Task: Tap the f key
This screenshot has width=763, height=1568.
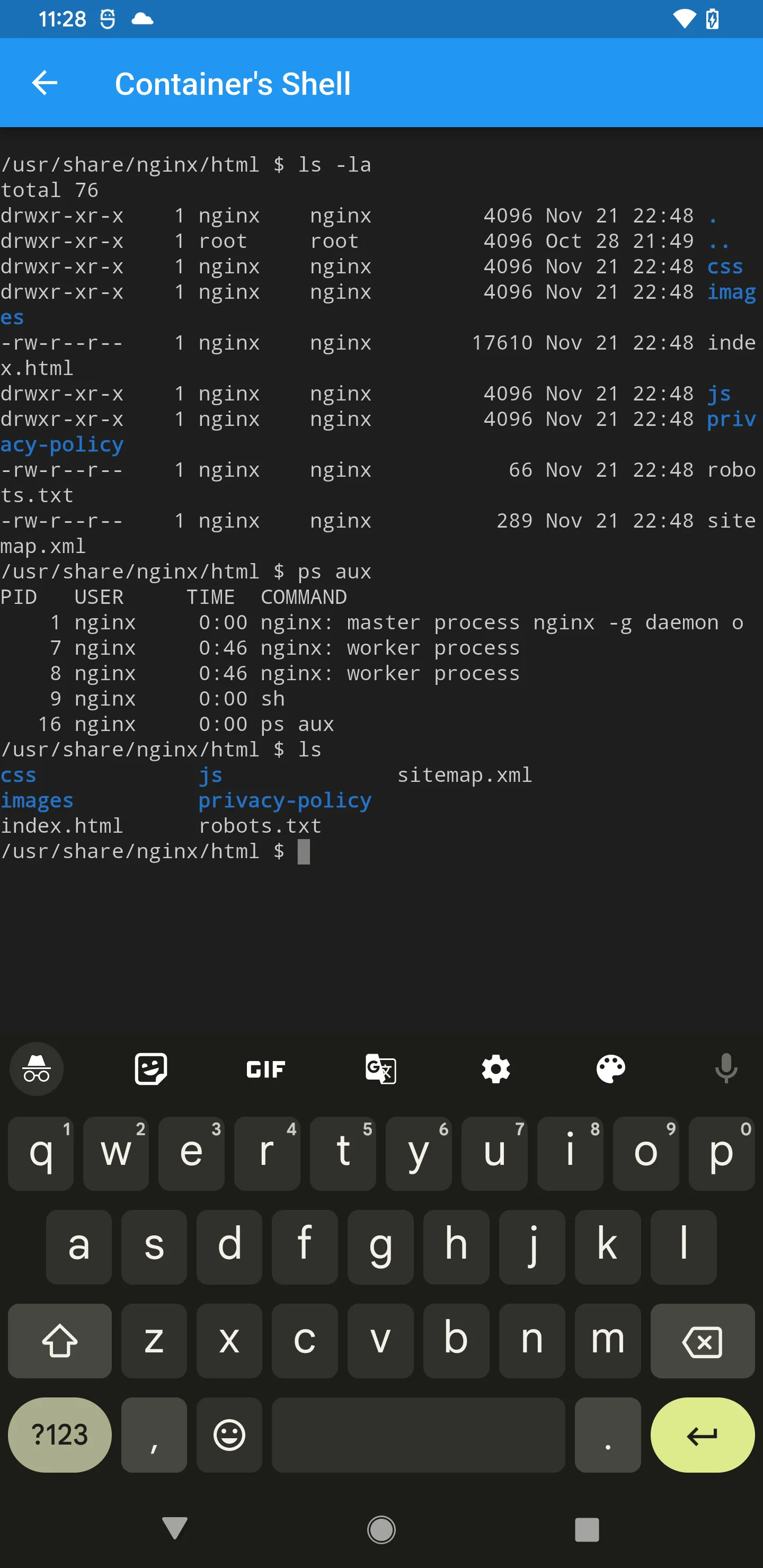Action: tap(305, 1247)
